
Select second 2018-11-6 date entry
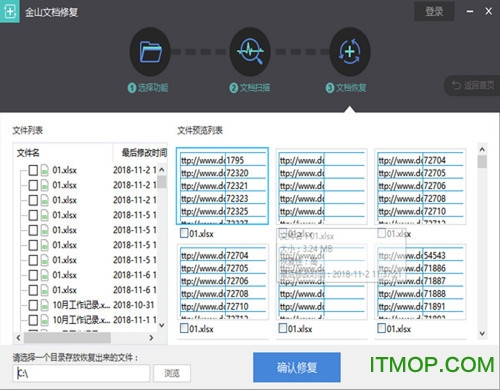click(135, 290)
